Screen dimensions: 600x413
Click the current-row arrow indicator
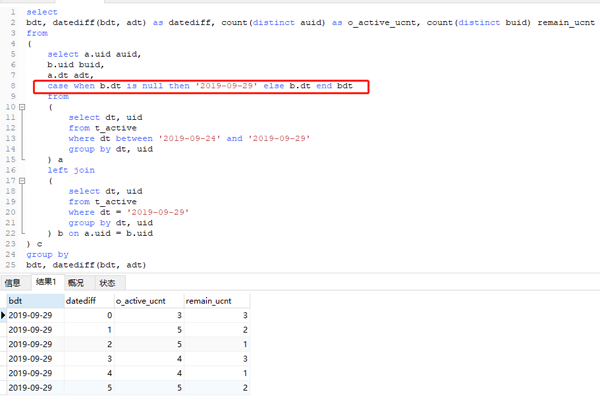pyautogui.click(x=4, y=314)
